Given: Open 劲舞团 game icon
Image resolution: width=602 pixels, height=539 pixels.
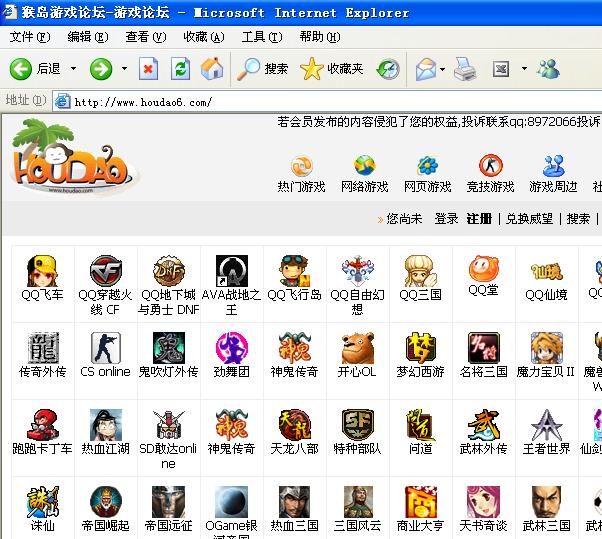Looking at the screenshot, I should tap(232, 348).
